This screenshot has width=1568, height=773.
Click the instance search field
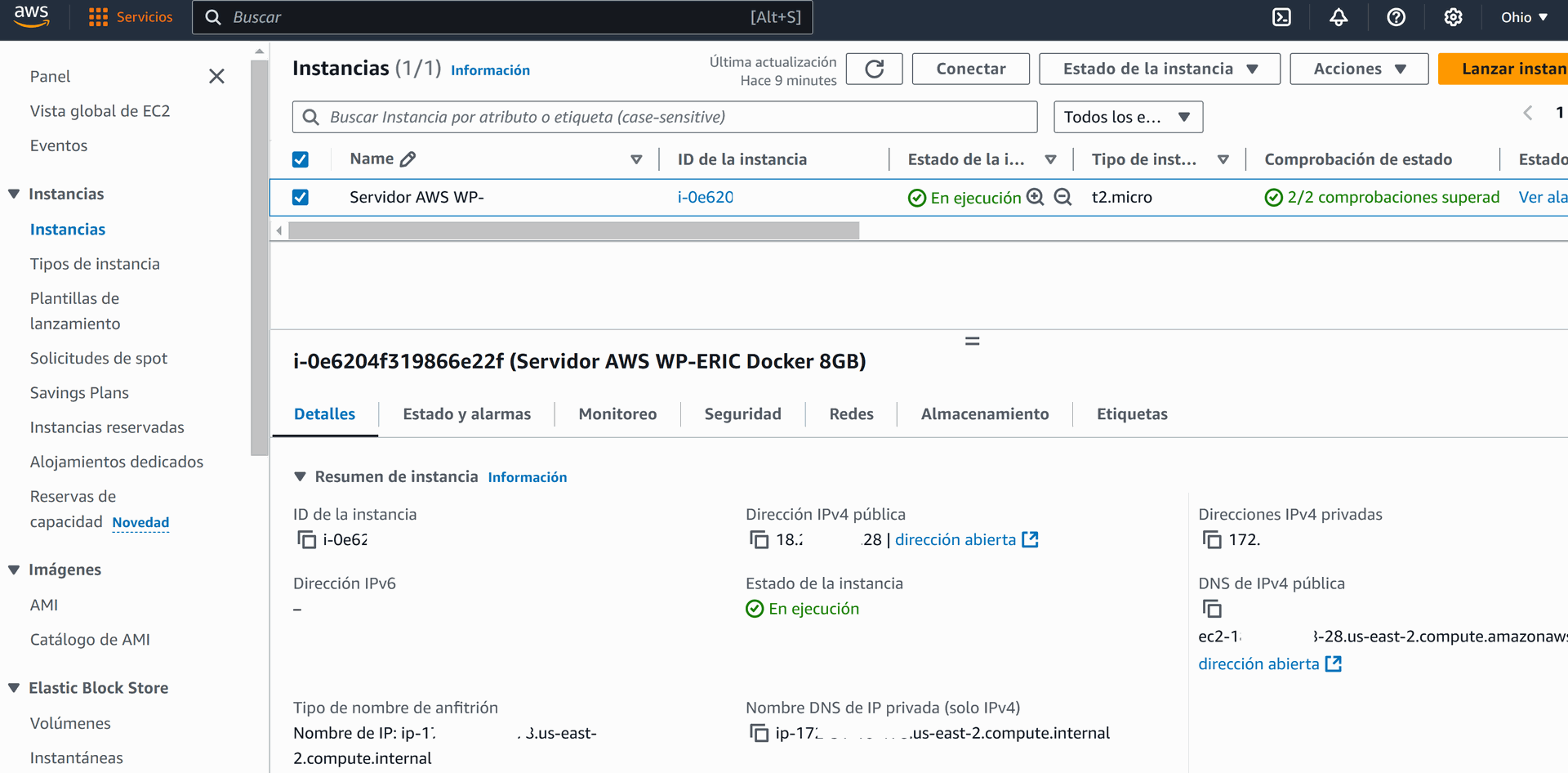[x=665, y=117]
